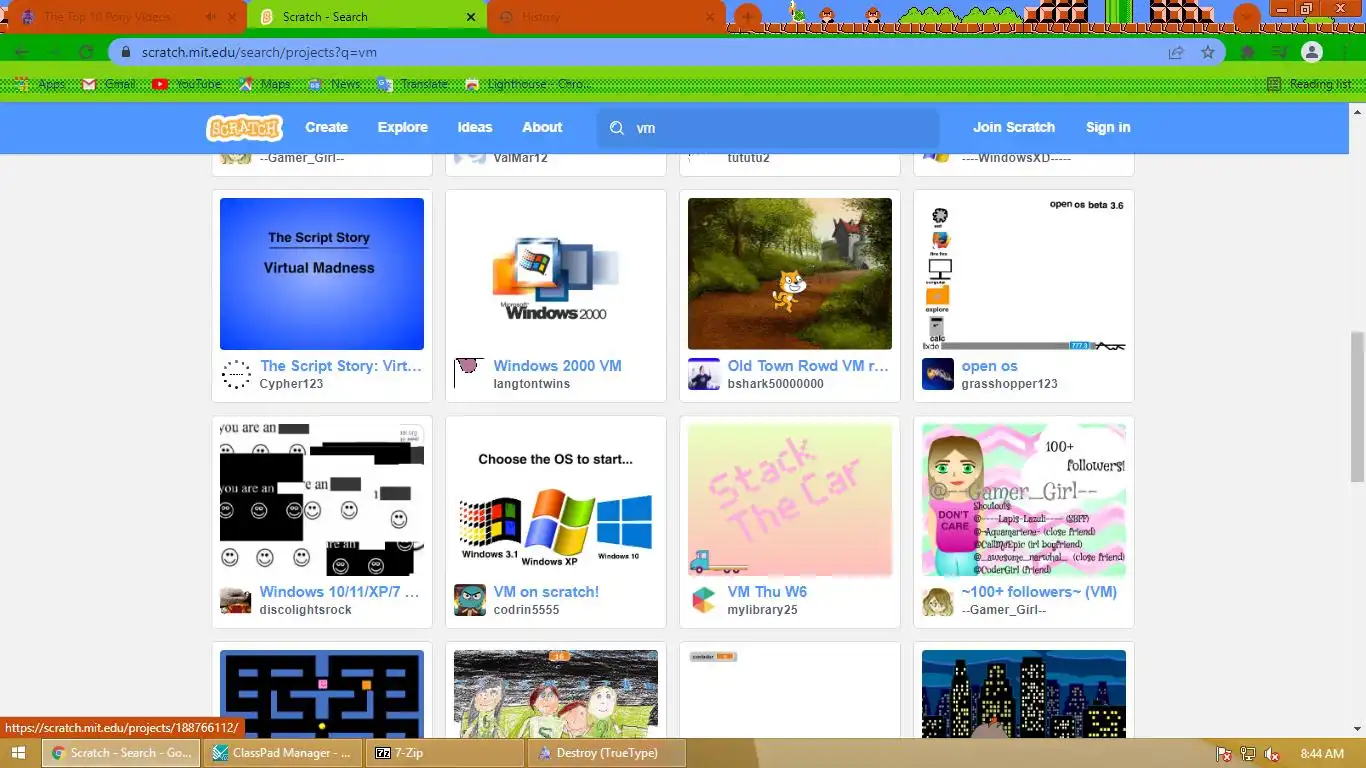
Task: Open the drawn green characters thumbnail
Action: coord(556,693)
